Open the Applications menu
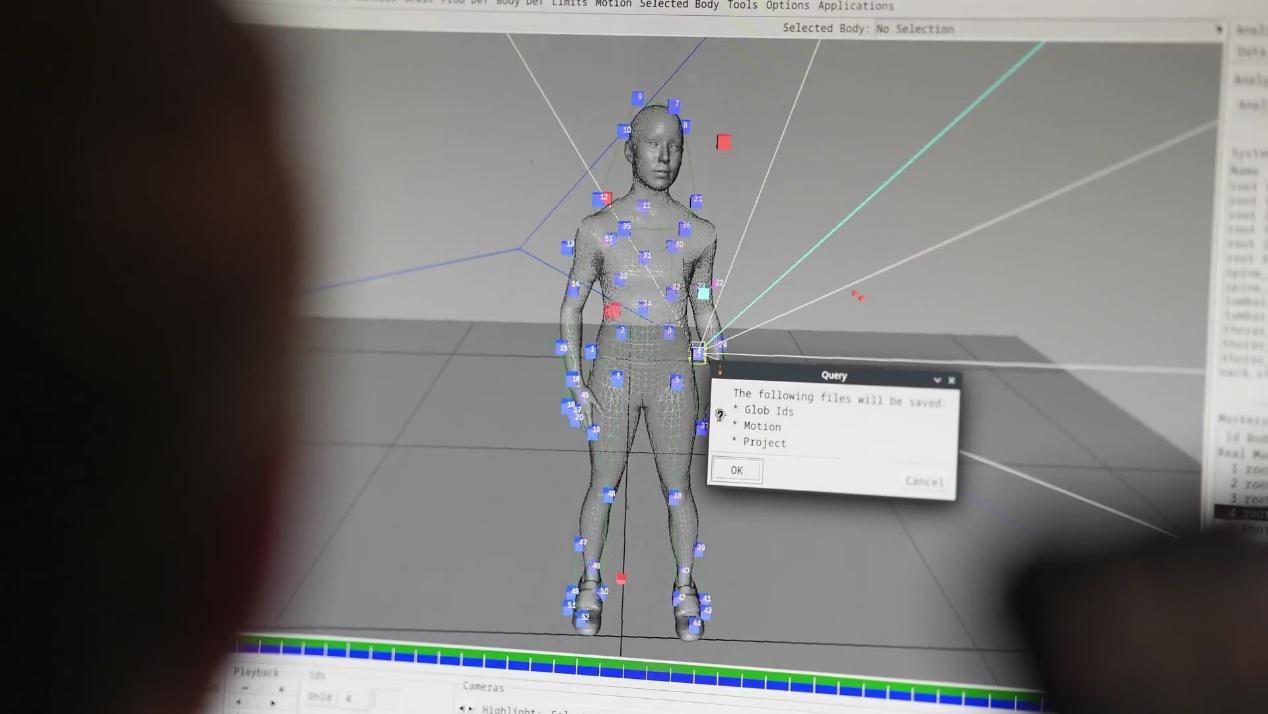 pyautogui.click(x=855, y=6)
